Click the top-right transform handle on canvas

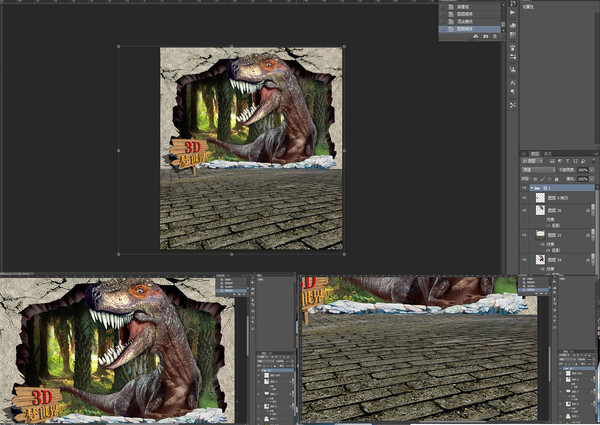click(x=344, y=46)
